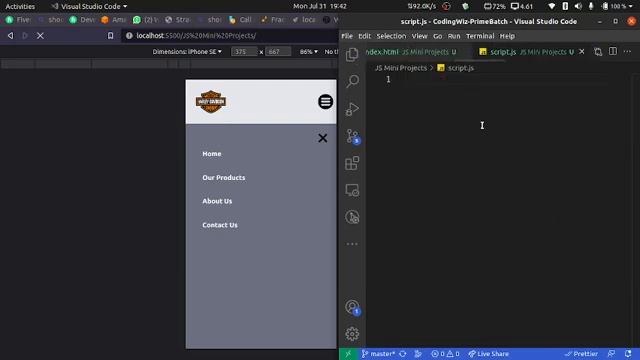The image size is (640, 360).
Task: Open the Run and Debug view
Action: pyautogui.click(x=352, y=109)
